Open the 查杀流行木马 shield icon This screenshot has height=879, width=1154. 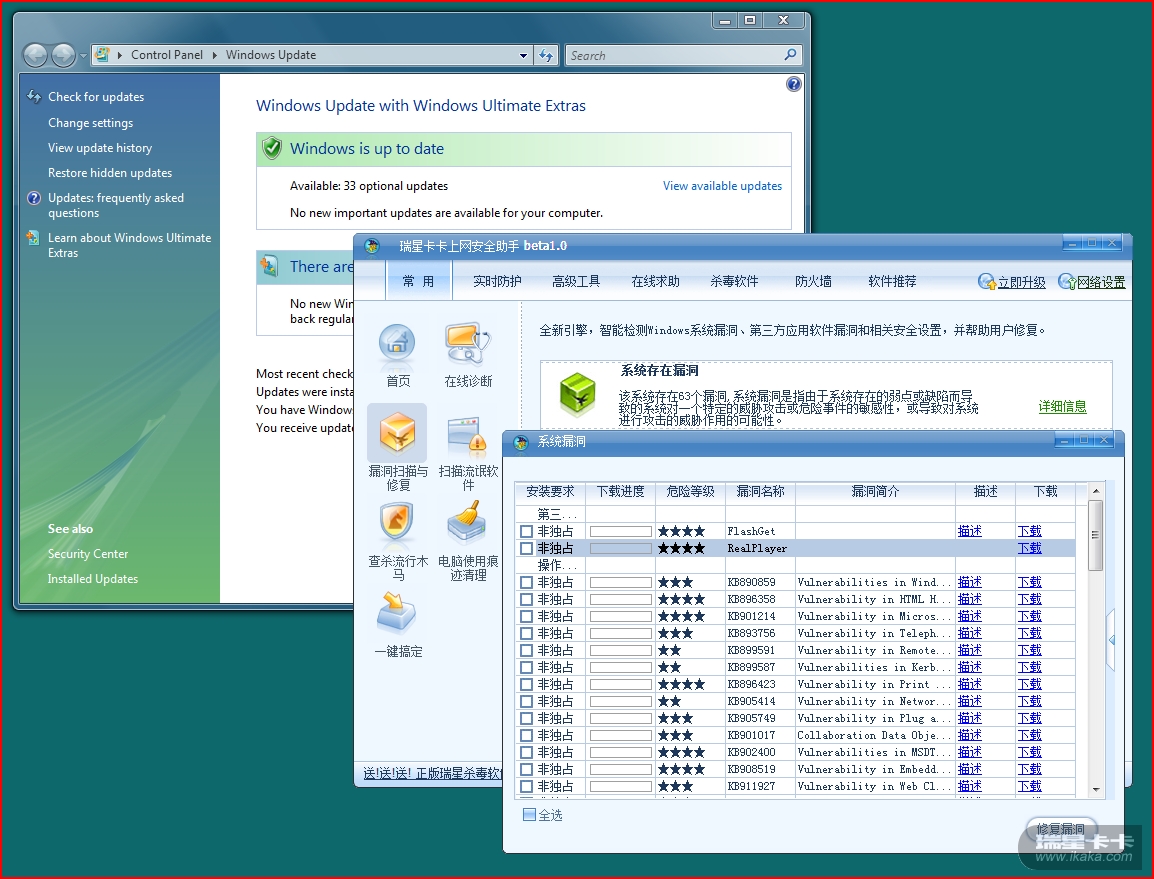click(x=397, y=523)
